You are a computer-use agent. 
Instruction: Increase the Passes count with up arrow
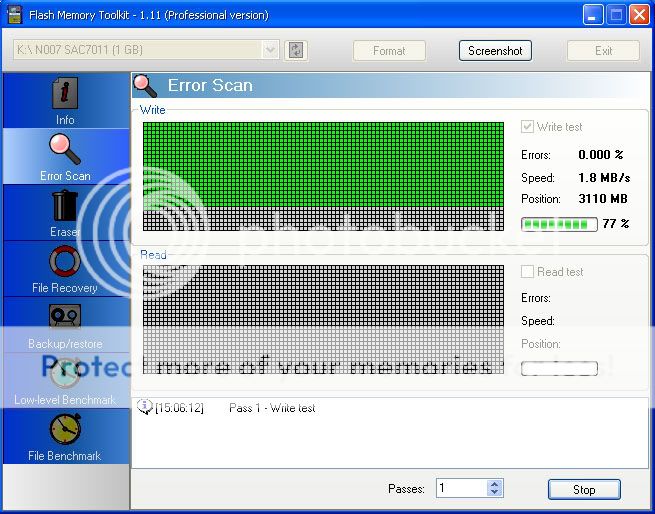click(x=494, y=484)
